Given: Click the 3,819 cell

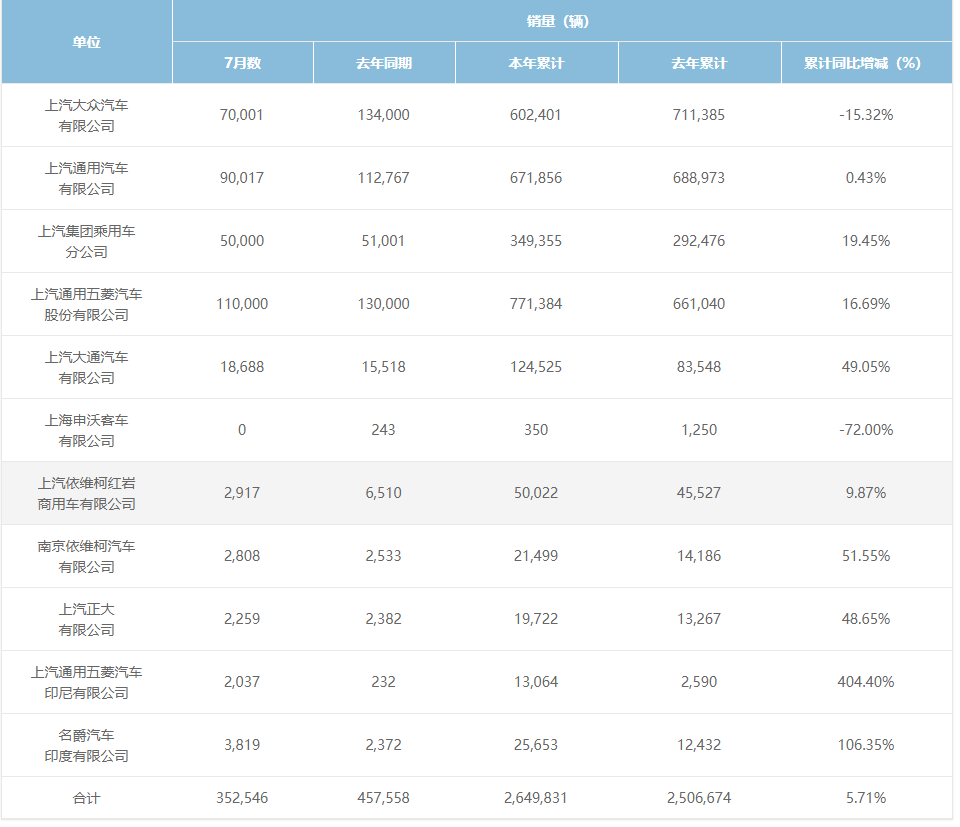Looking at the screenshot, I should click(x=242, y=746).
